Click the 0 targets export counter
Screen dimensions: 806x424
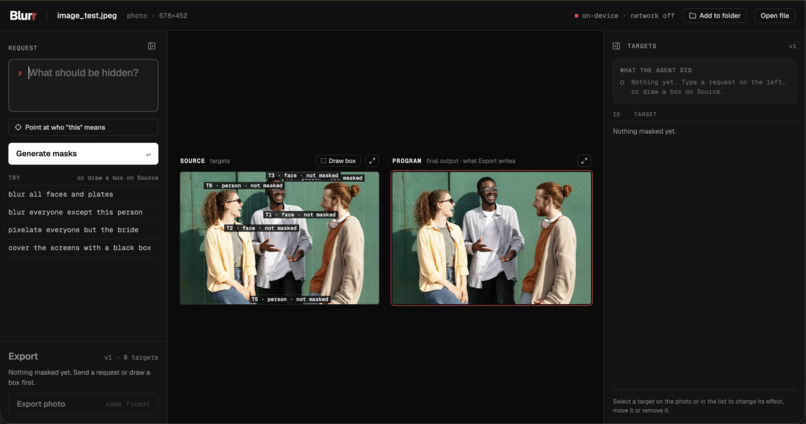[x=140, y=357]
